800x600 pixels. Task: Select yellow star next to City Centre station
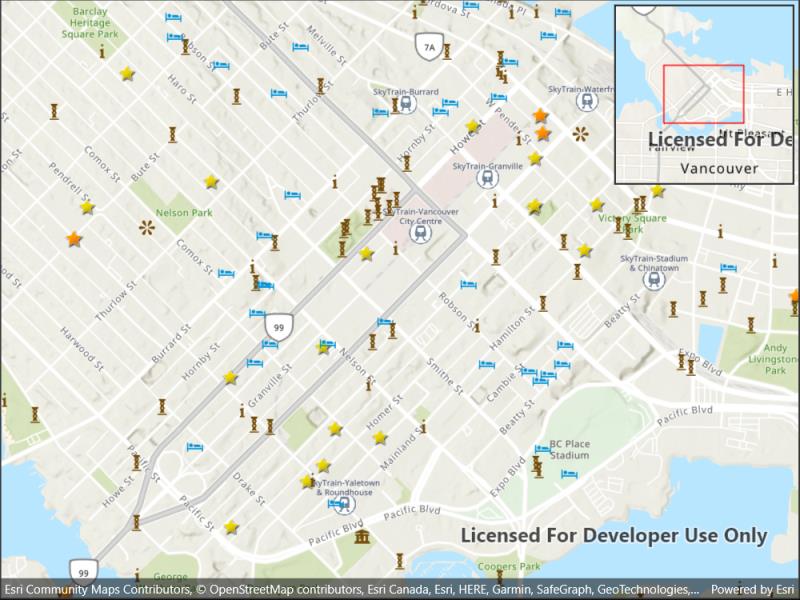tap(366, 254)
